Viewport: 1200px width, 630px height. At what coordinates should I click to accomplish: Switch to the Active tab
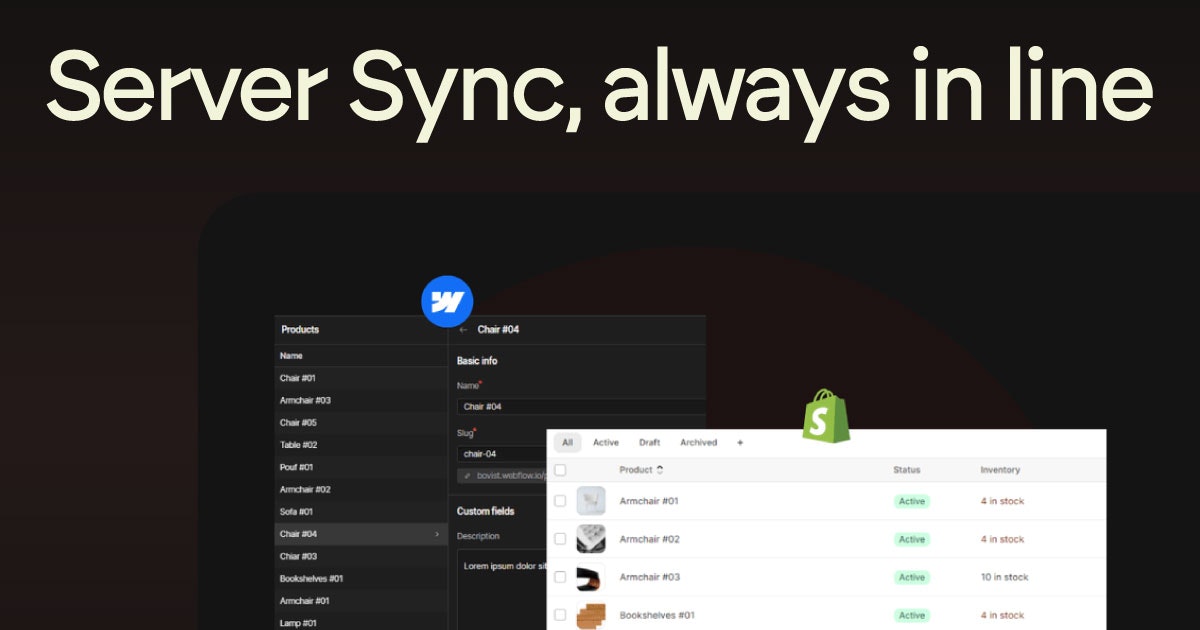[x=606, y=442]
